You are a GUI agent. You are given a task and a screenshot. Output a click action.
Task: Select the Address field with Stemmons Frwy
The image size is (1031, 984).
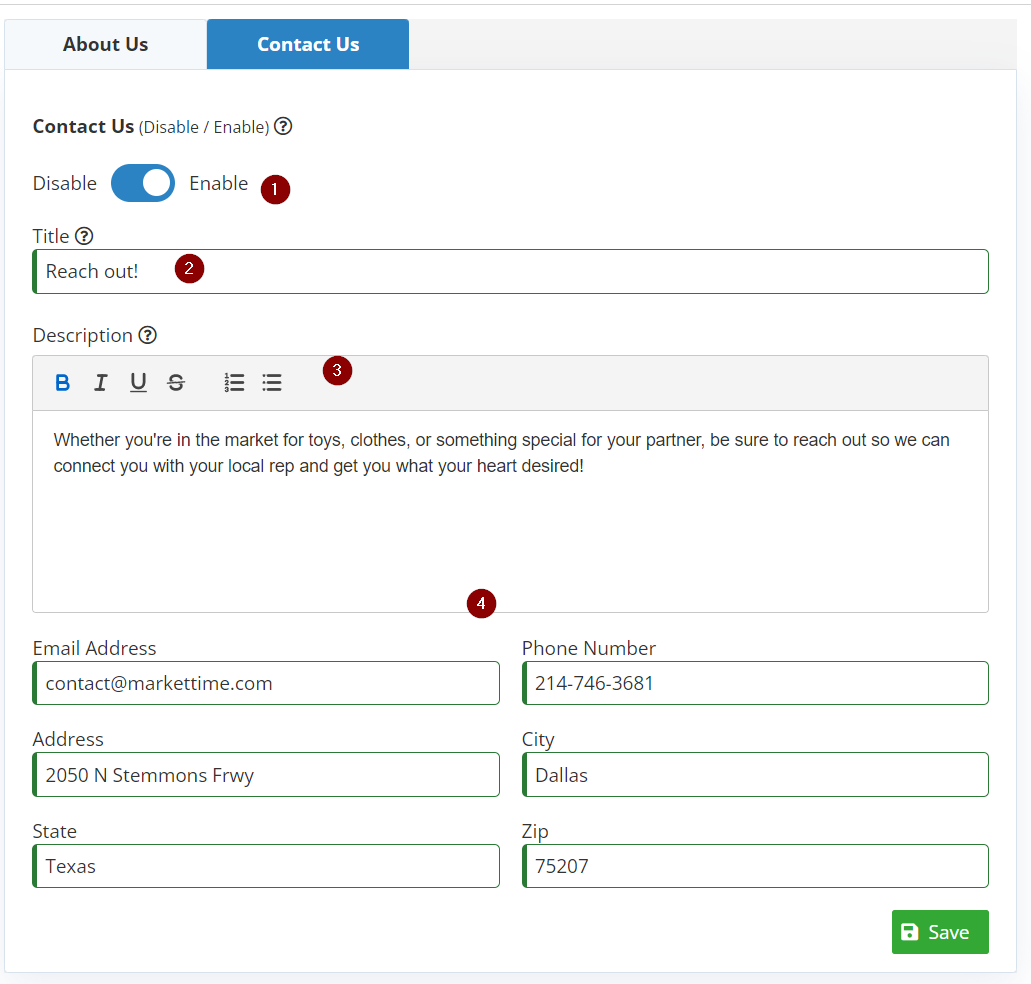tap(267, 775)
